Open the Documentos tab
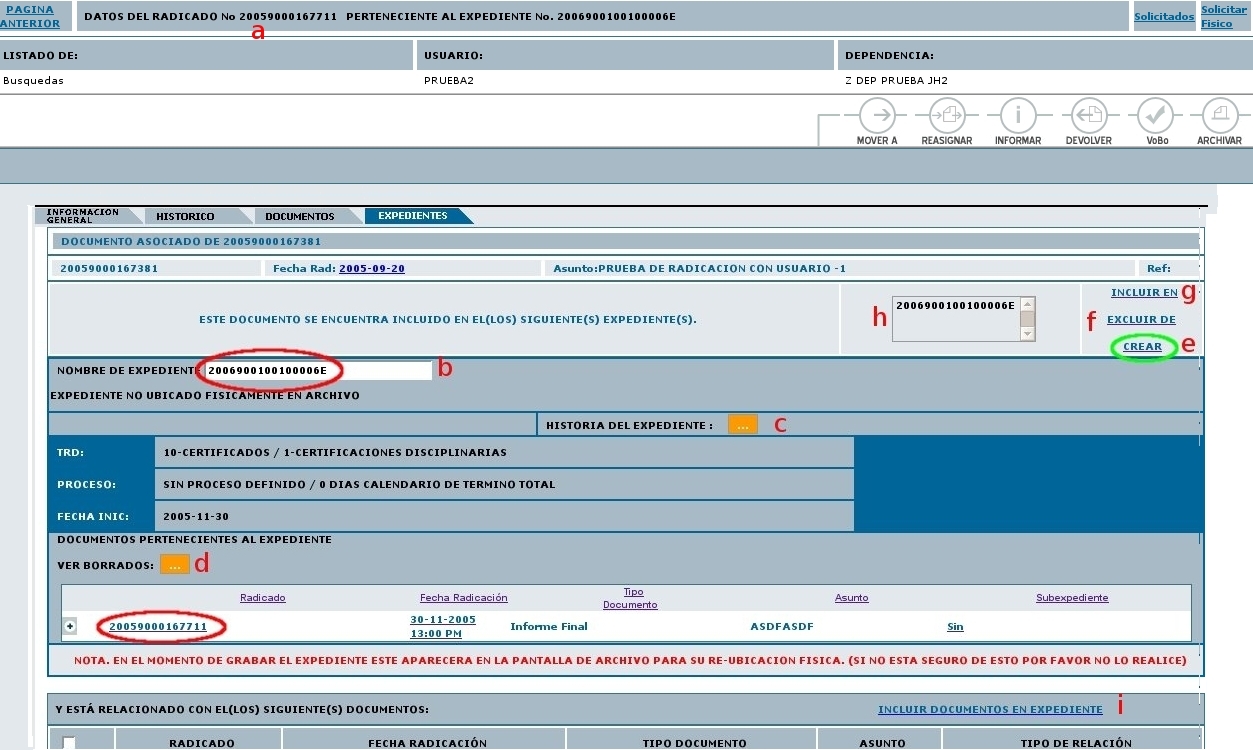This screenshot has height=750, width=1253. [x=299, y=216]
